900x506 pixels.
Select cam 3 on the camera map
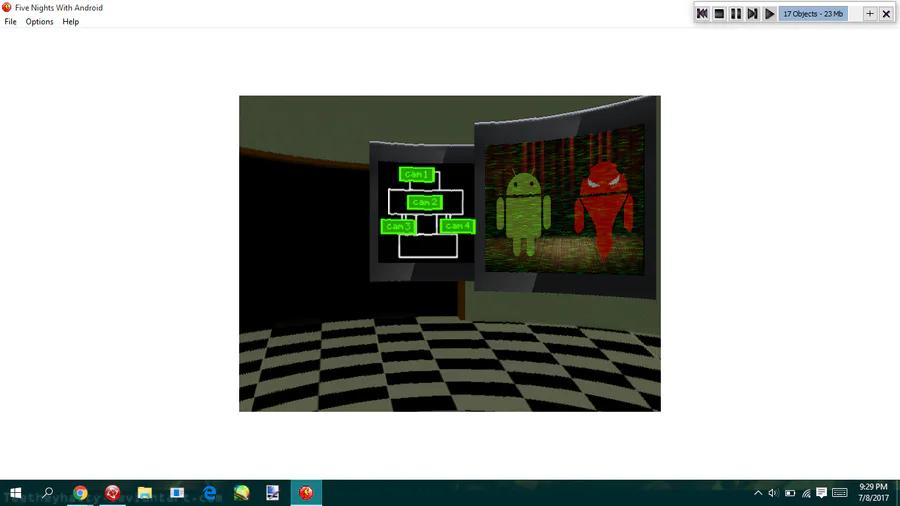[x=398, y=226]
